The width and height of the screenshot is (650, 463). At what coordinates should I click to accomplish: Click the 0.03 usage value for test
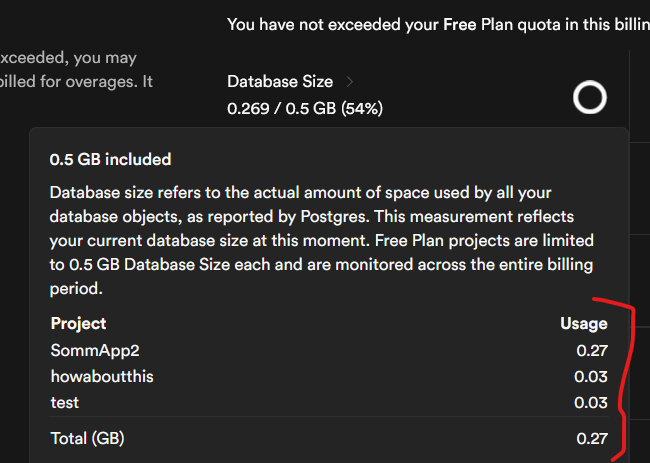point(591,402)
